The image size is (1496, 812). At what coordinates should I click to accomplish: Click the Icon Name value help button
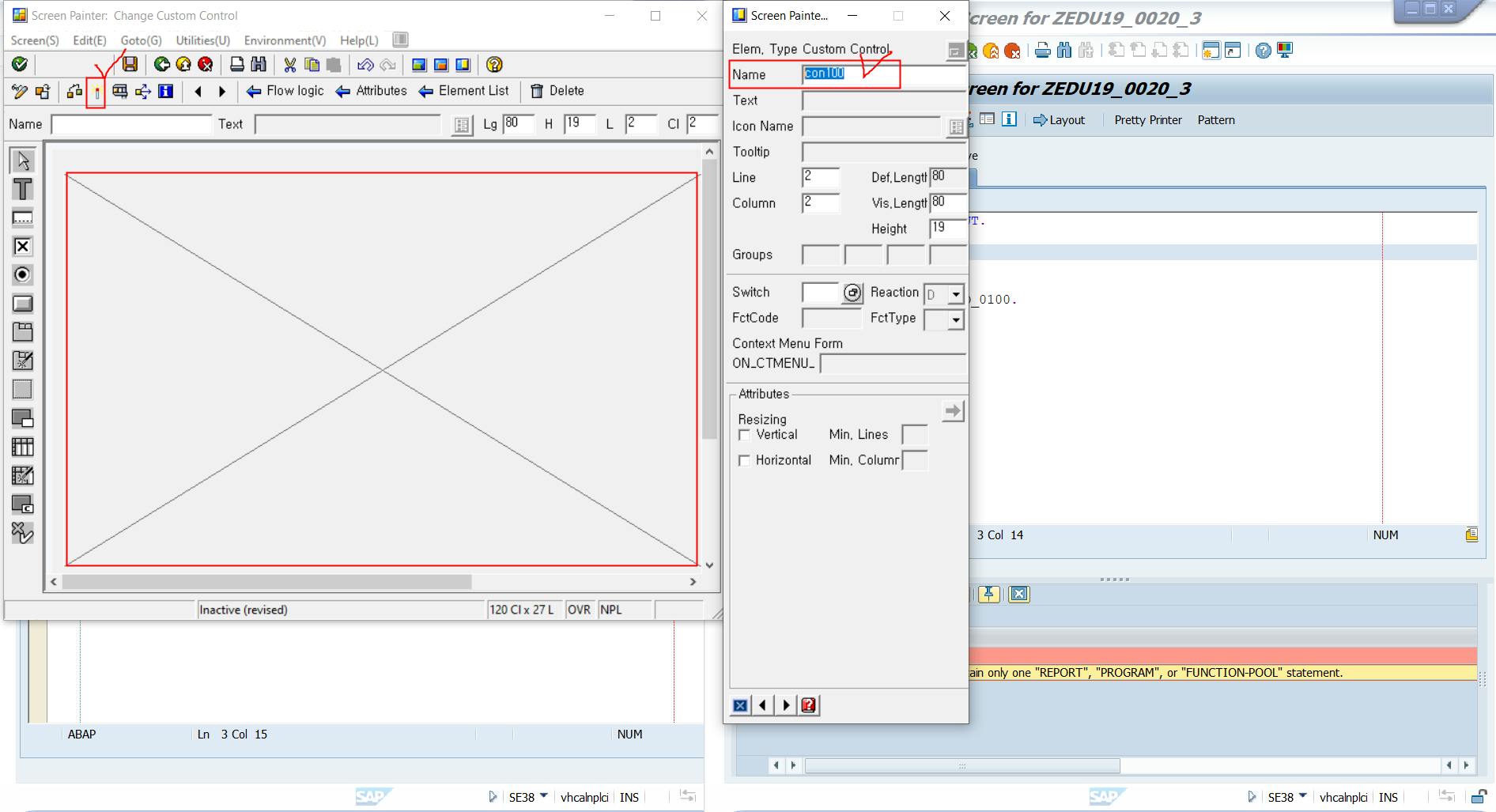tap(956, 127)
